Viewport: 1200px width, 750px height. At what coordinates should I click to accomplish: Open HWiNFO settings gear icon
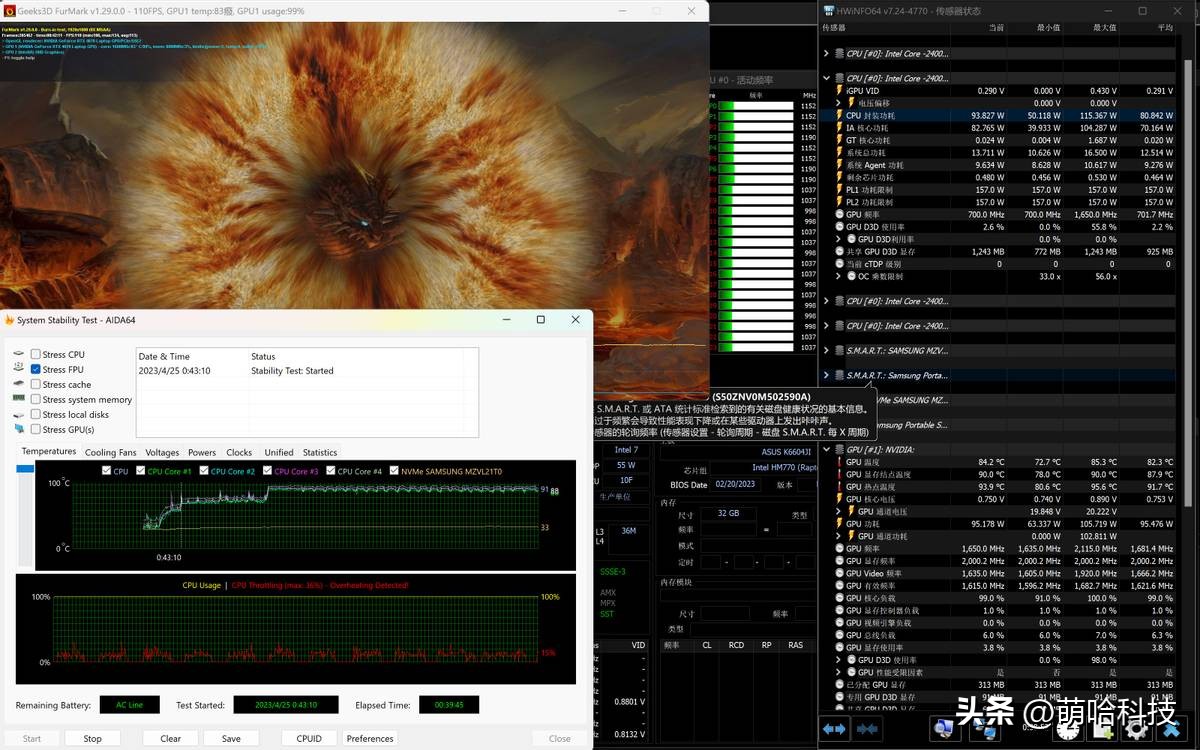click(1136, 729)
